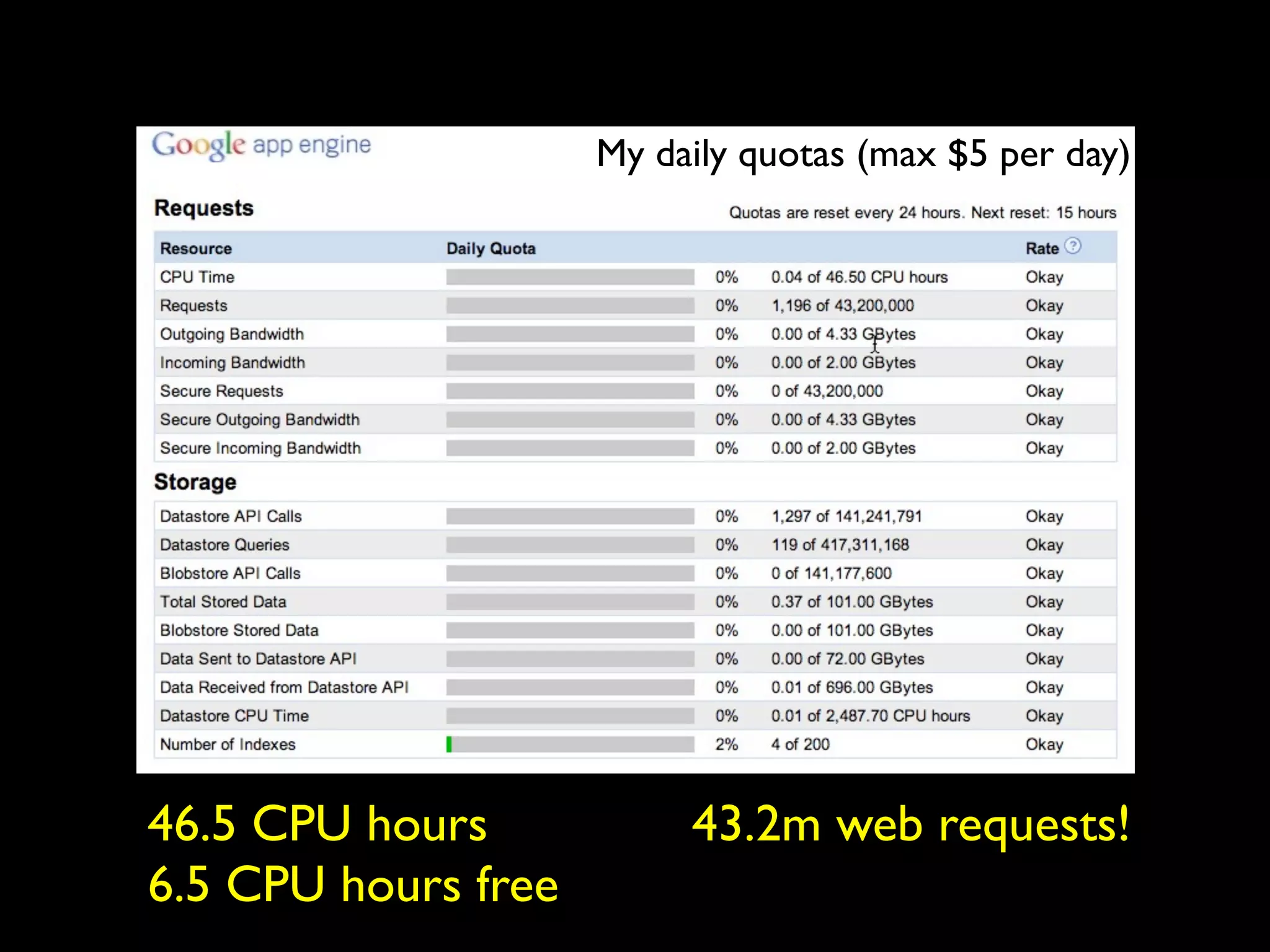Click 'Secure Incoming Bandwidth' label
The width and height of the screenshot is (1270, 952).
(260, 448)
